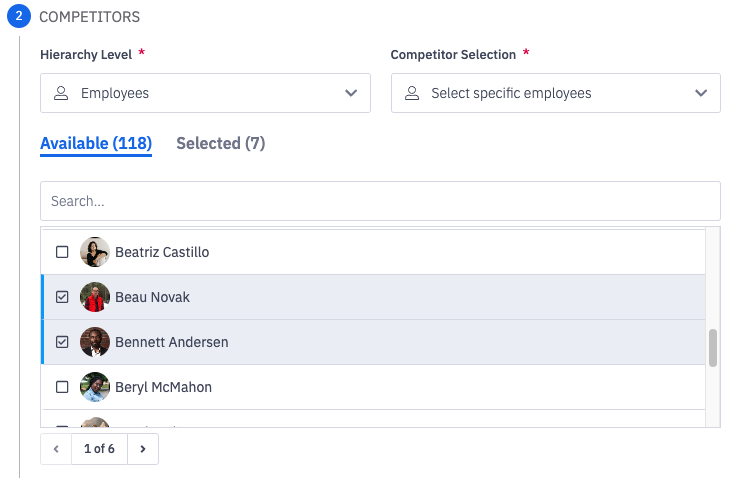This screenshot has width=750, height=478.
Task: Click the person icon in Competitor Selection field
Action: (x=411, y=93)
